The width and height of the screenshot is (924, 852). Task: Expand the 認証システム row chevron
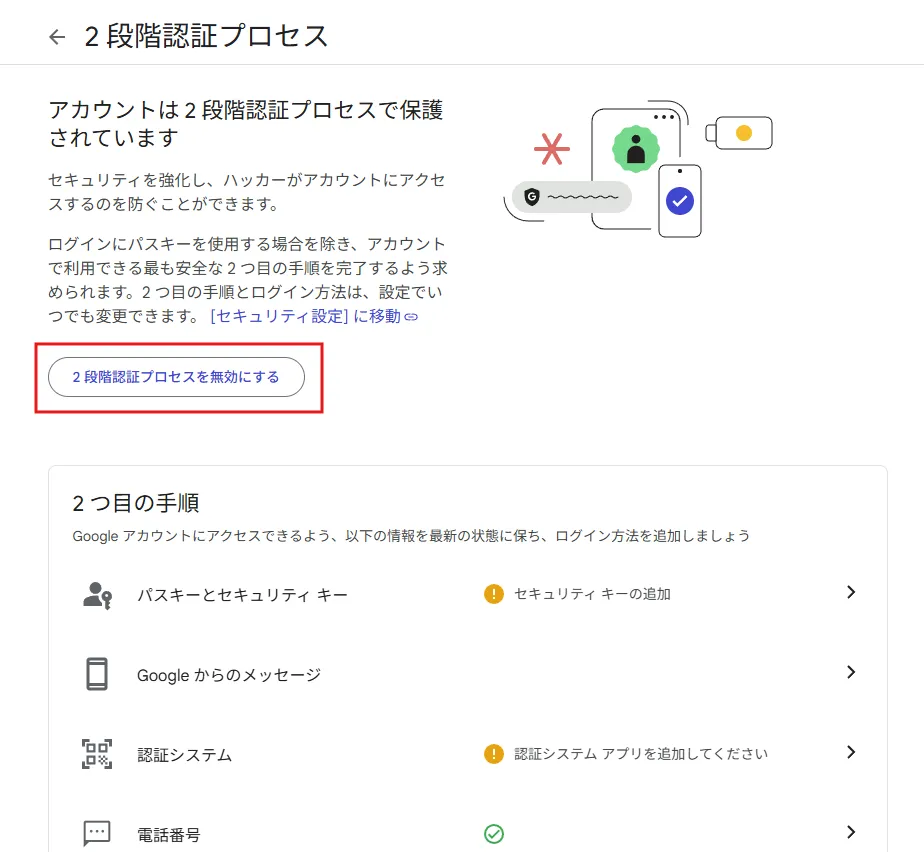pyautogui.click(x=851, y=752)
